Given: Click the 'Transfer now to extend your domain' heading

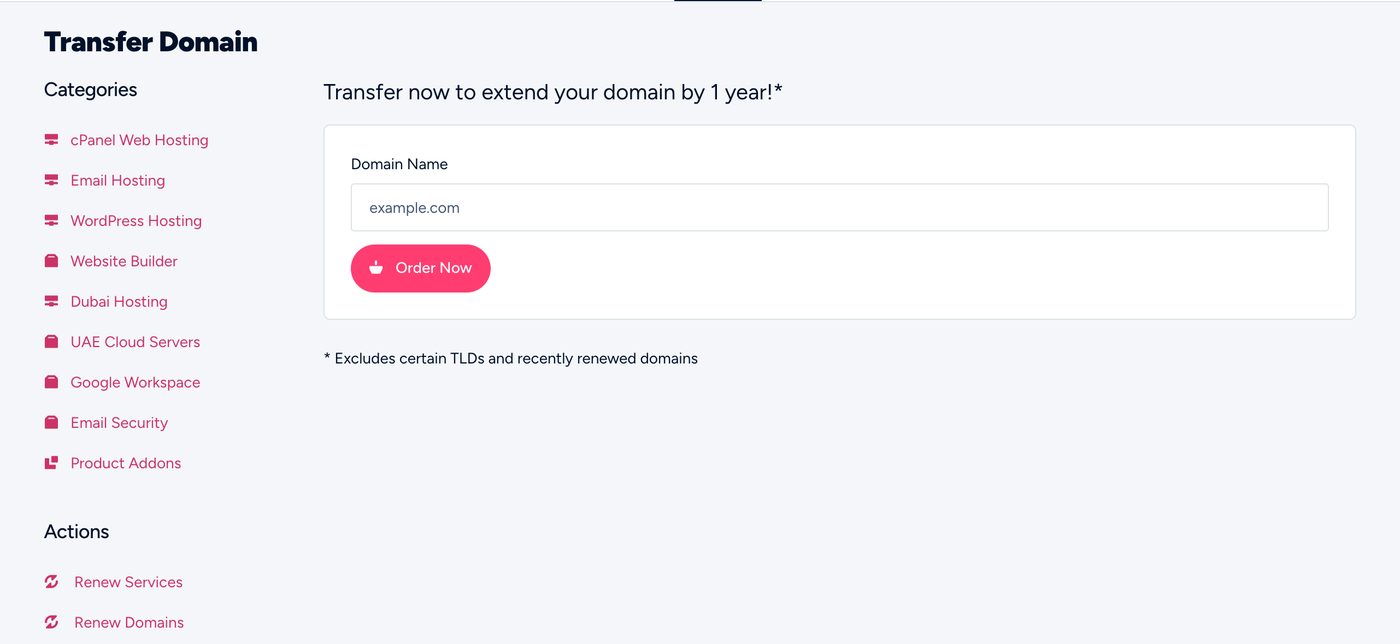Looking at the screenshot, I should point(553,93).
